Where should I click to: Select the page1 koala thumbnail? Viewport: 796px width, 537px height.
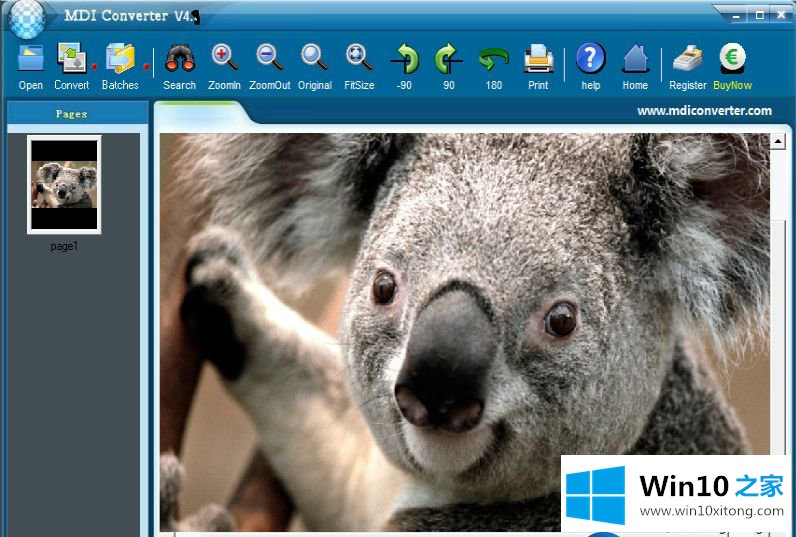(x=64, y=185)
